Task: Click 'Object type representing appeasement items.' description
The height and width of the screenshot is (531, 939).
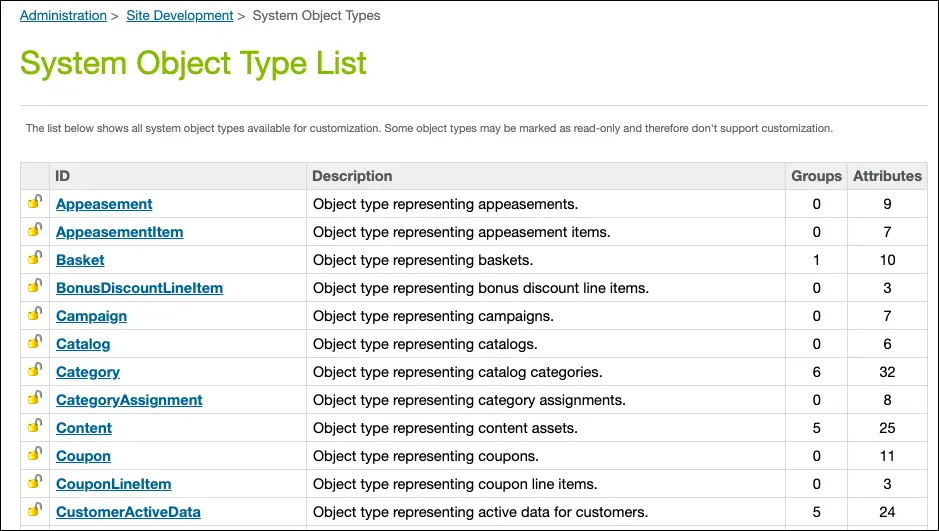Action: [462, 232]
